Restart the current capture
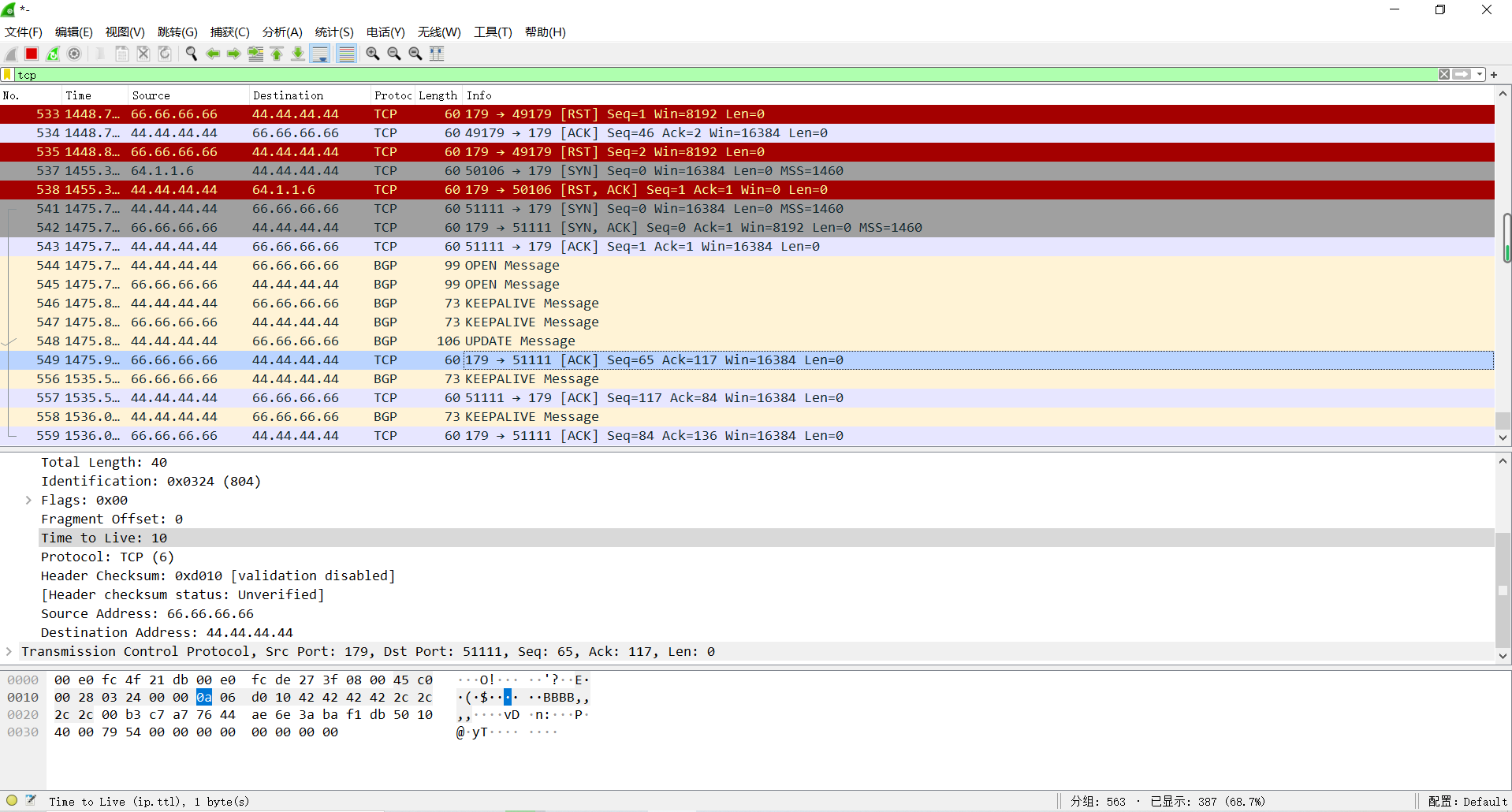 click(x=53, y=54)
